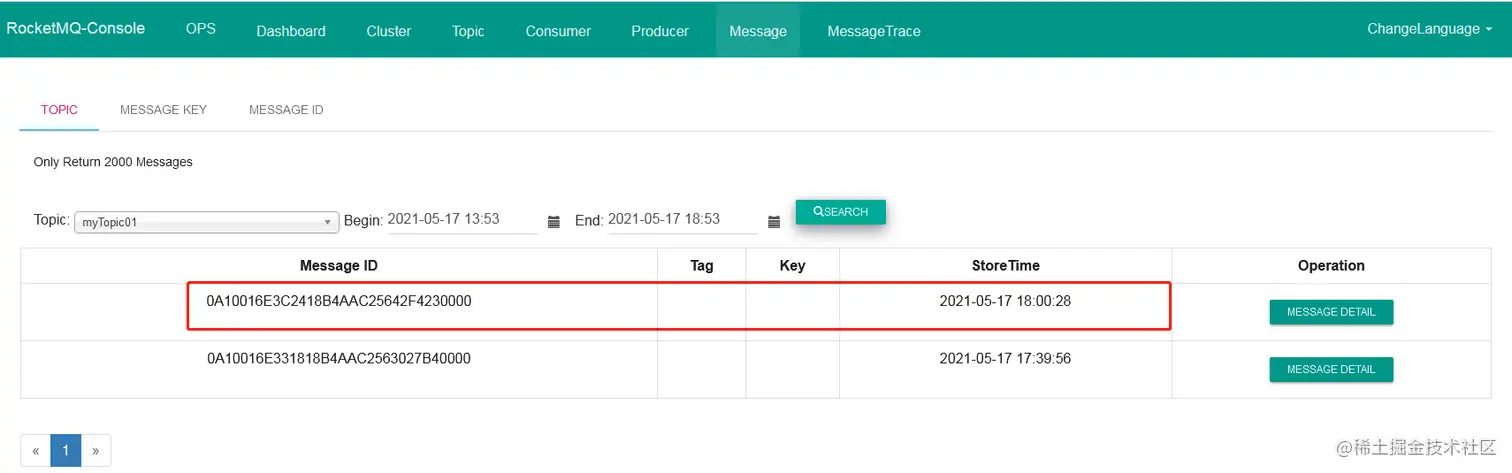This screenshot has height=473, width=1512.
Task: Switch to the MESSAGE ID tab
Action: [286, 110]
